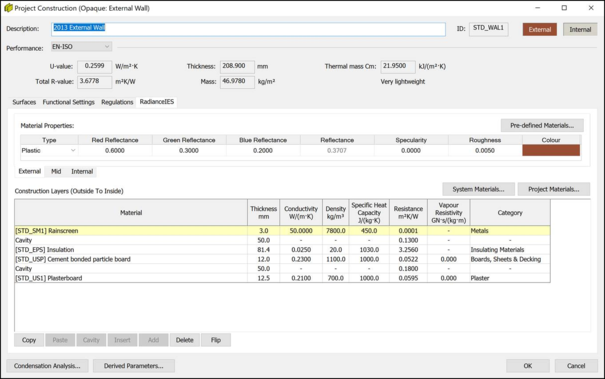Click the Description text field
Image resolution: width=605 pixels, height=379 pixels.
point(248,29)
